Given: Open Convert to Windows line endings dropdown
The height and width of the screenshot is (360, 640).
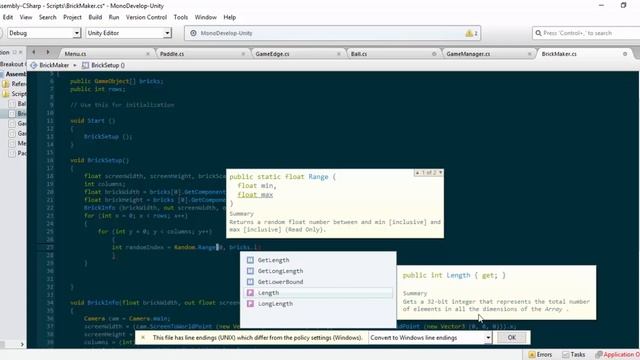Looking at the screenshot, I should click(430, 338).
